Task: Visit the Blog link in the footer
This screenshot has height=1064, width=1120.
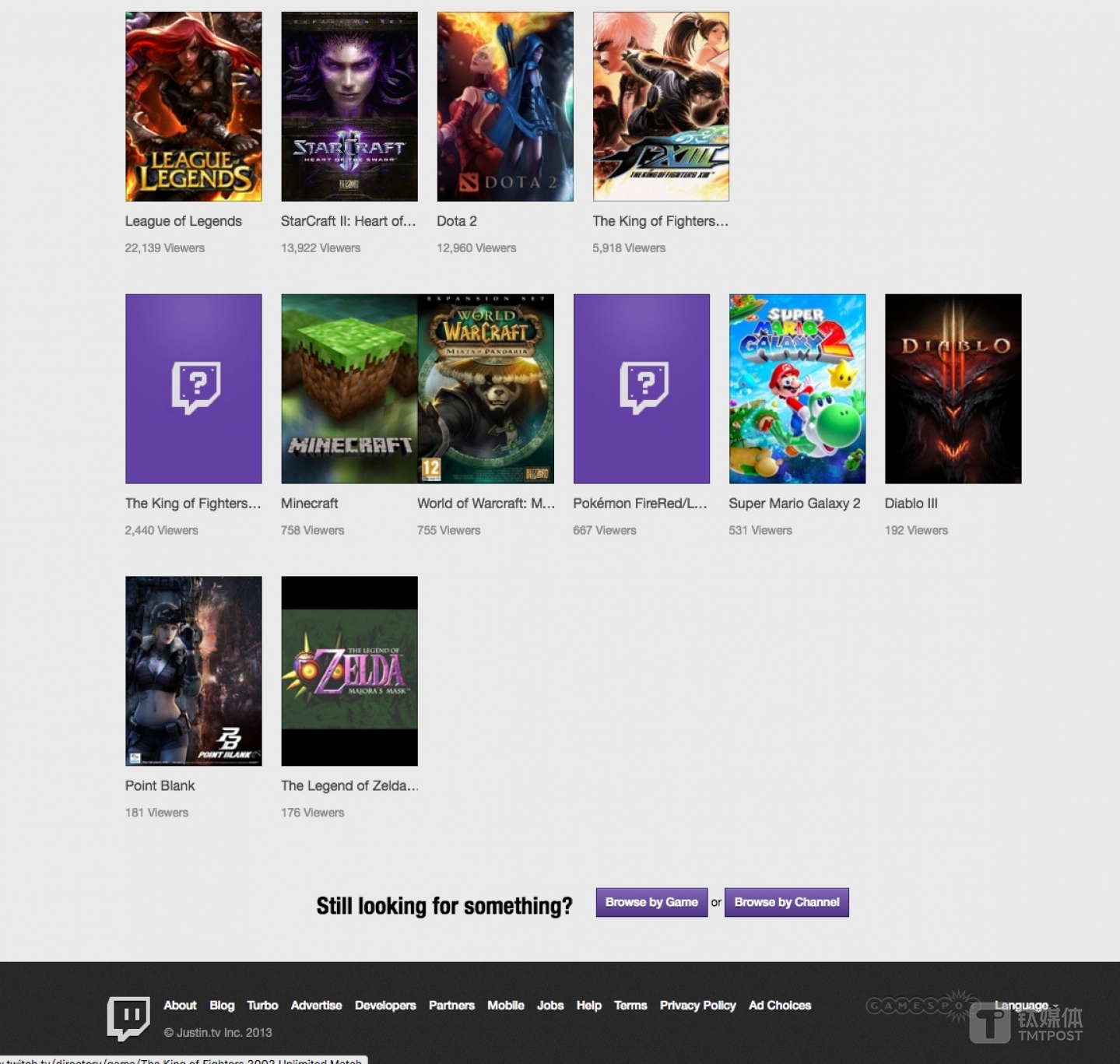Action: click(x=222, y=1006)
